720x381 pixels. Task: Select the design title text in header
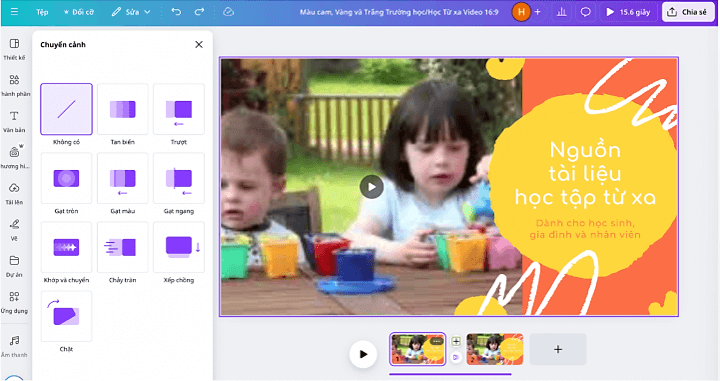(x=399, y=12)
